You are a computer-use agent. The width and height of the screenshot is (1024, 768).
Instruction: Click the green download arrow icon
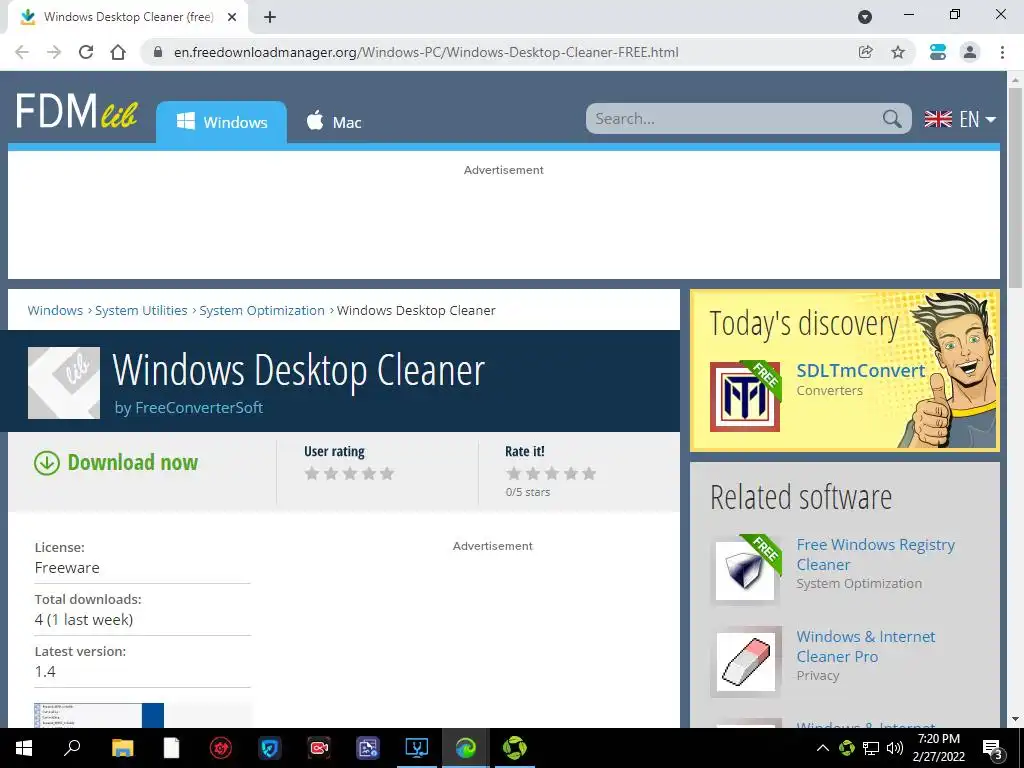(x=46, y=463)
